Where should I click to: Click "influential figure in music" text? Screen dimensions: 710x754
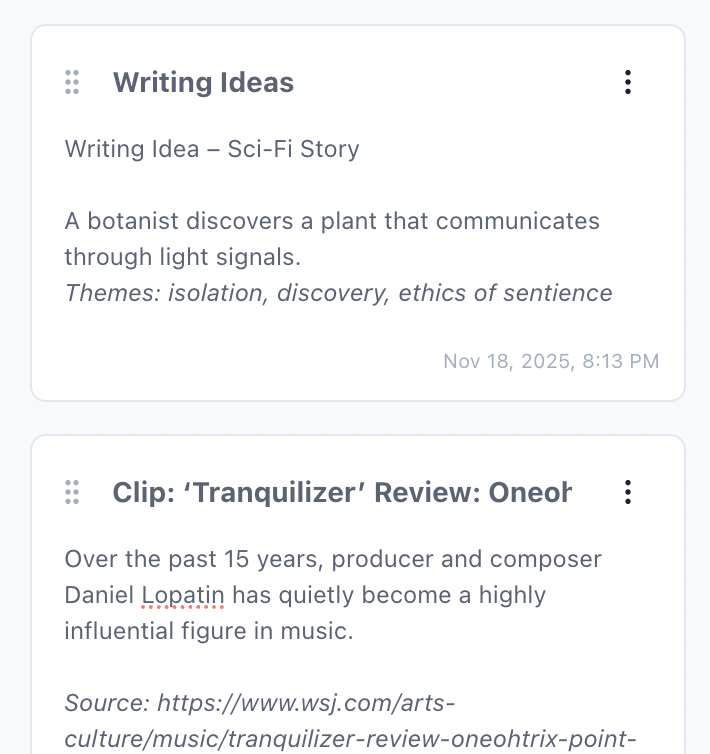coord(210,632)
